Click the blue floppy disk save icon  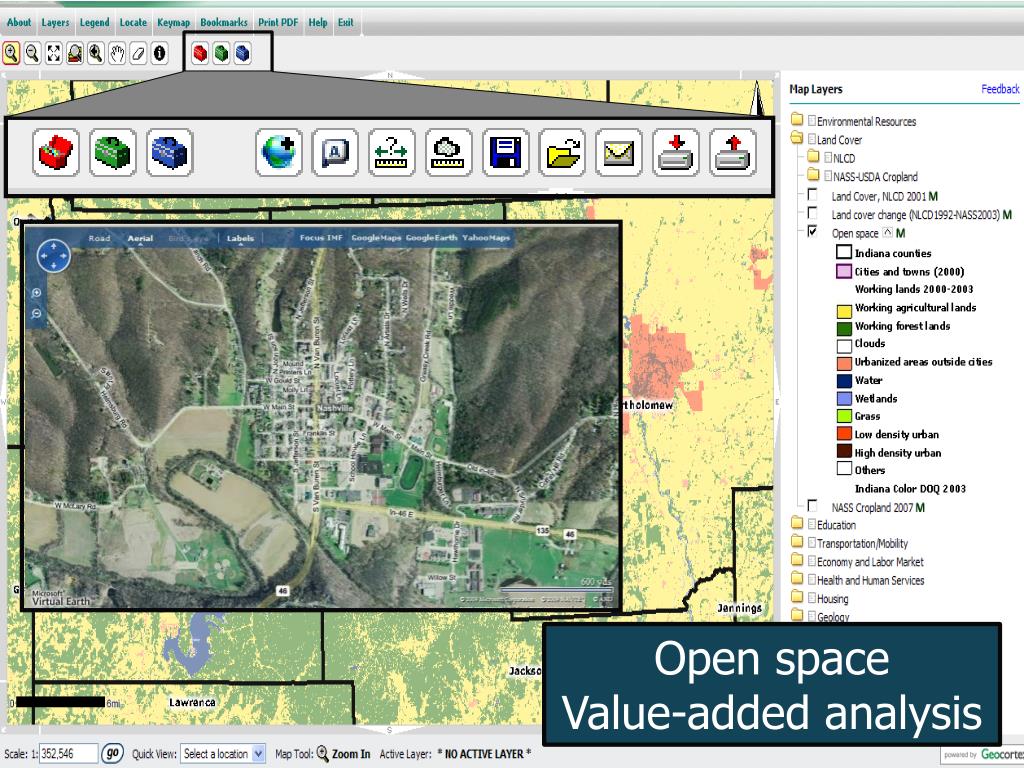coord(505,153)
